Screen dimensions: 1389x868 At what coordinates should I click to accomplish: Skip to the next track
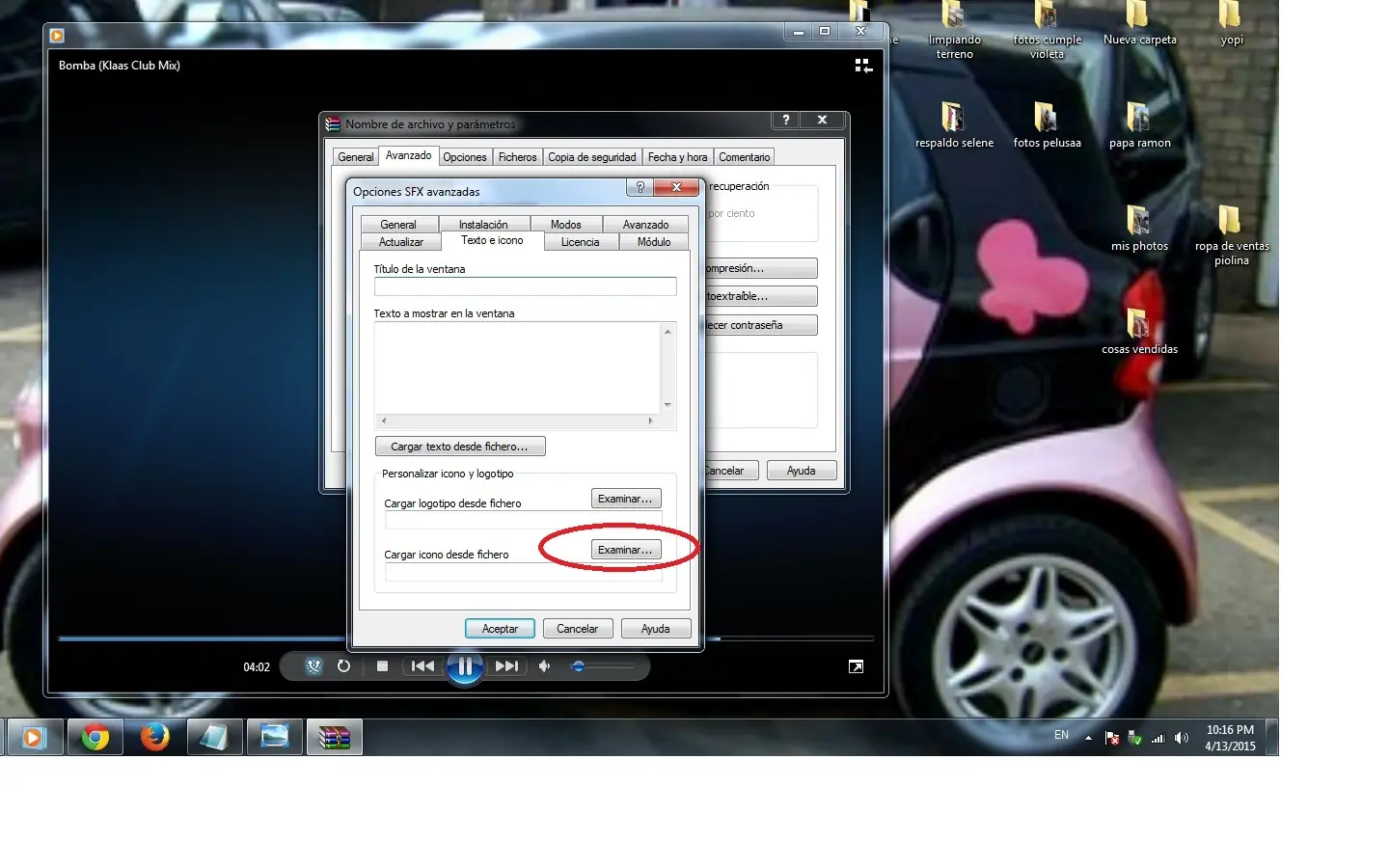(506, 666)
